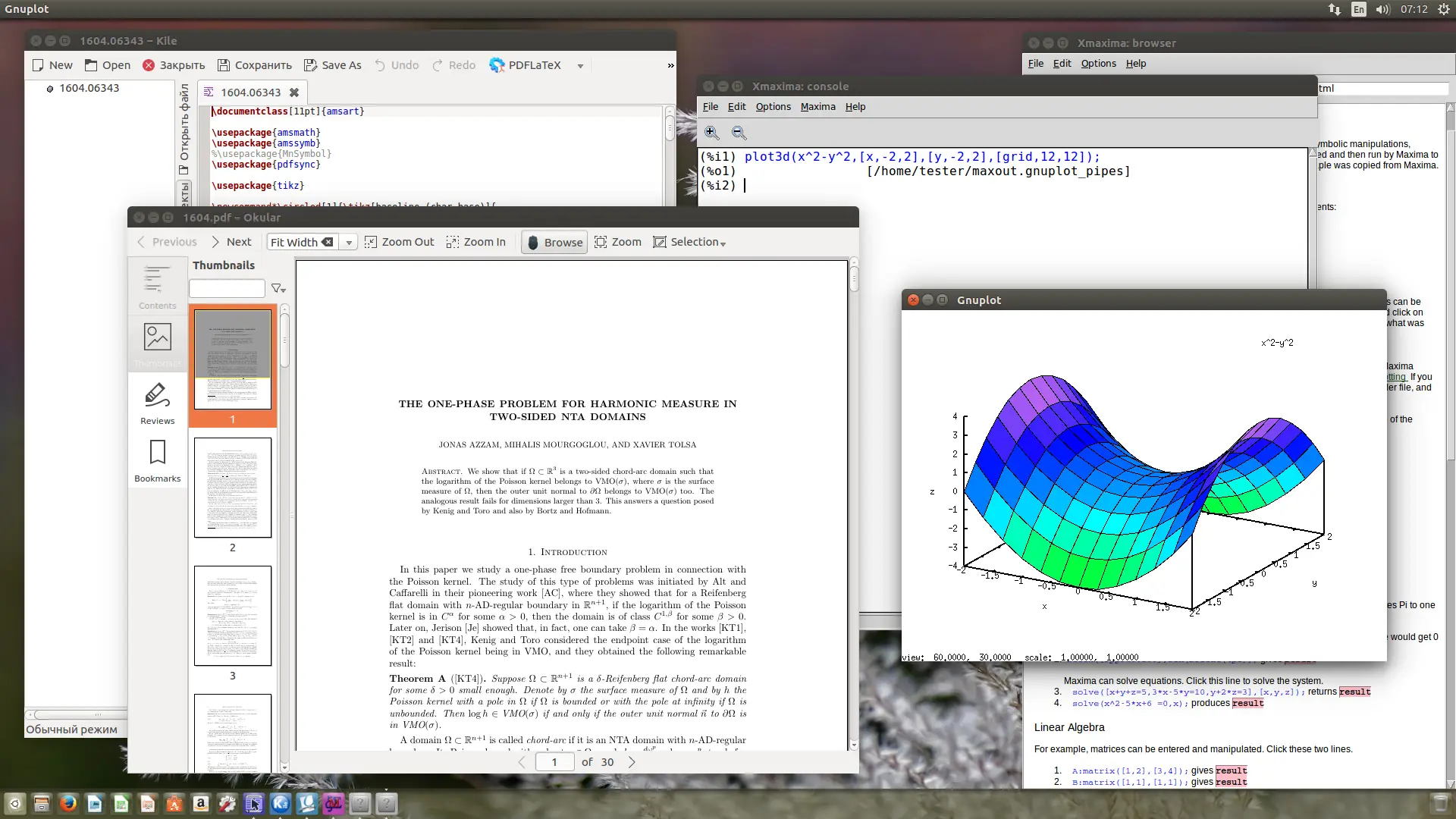Select the page 2 thumbnail

(x=233, y=488)
